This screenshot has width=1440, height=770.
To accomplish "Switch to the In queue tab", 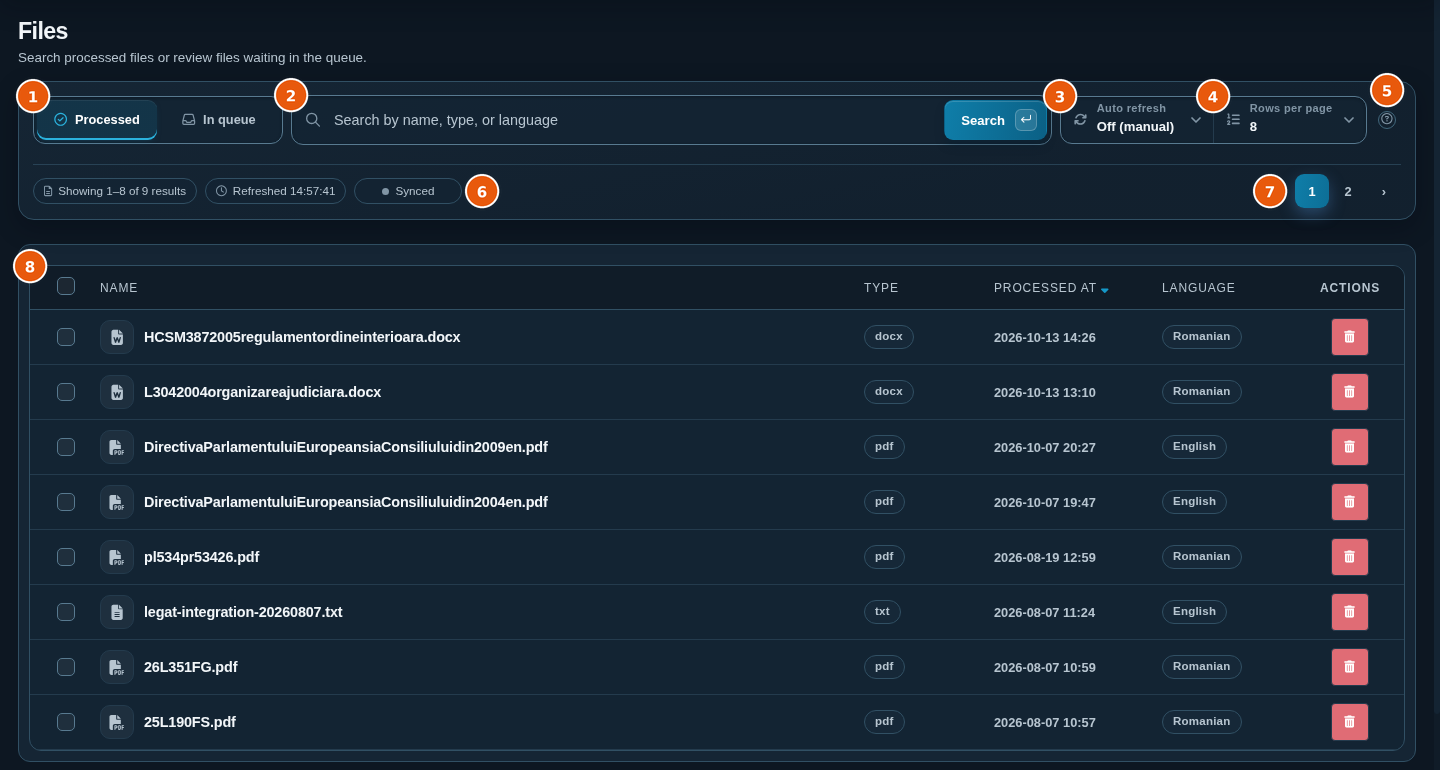I will click(219, 120).
